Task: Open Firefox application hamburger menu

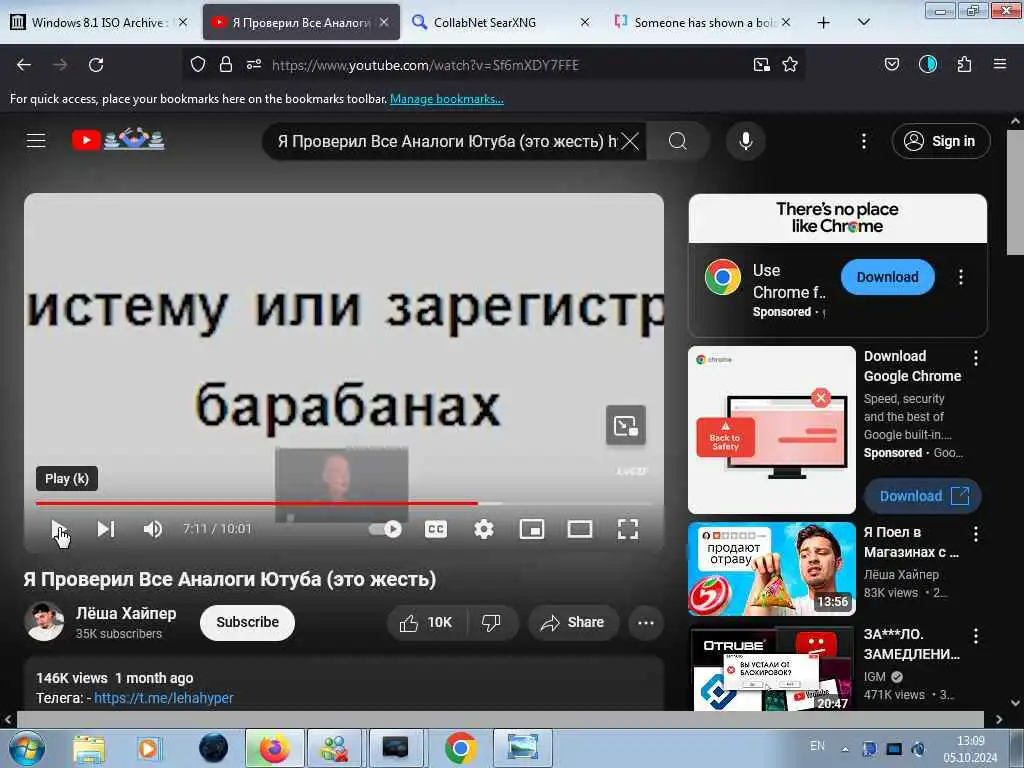Action: tap(999, 64)
